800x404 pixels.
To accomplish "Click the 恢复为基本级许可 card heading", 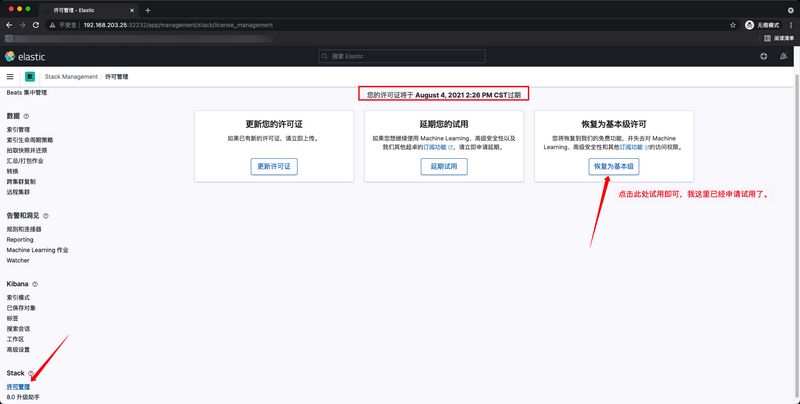I will [614, 124].
